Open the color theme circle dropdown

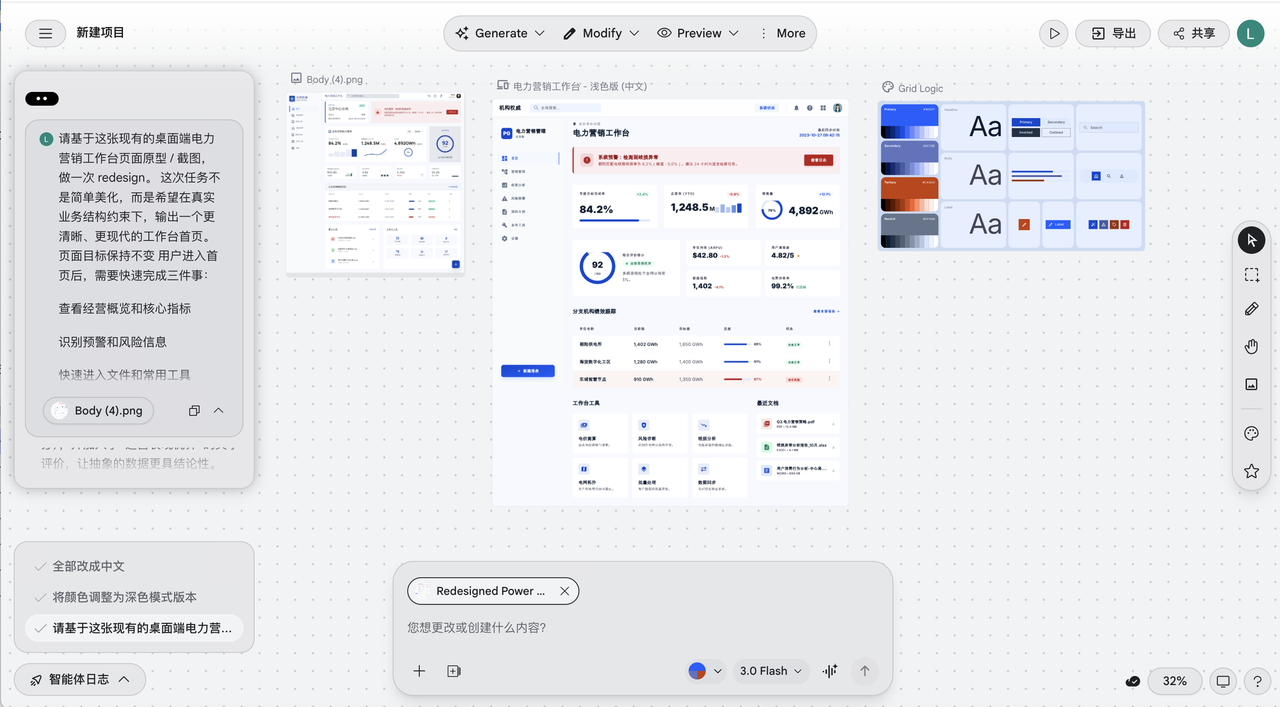coord(705,671)
